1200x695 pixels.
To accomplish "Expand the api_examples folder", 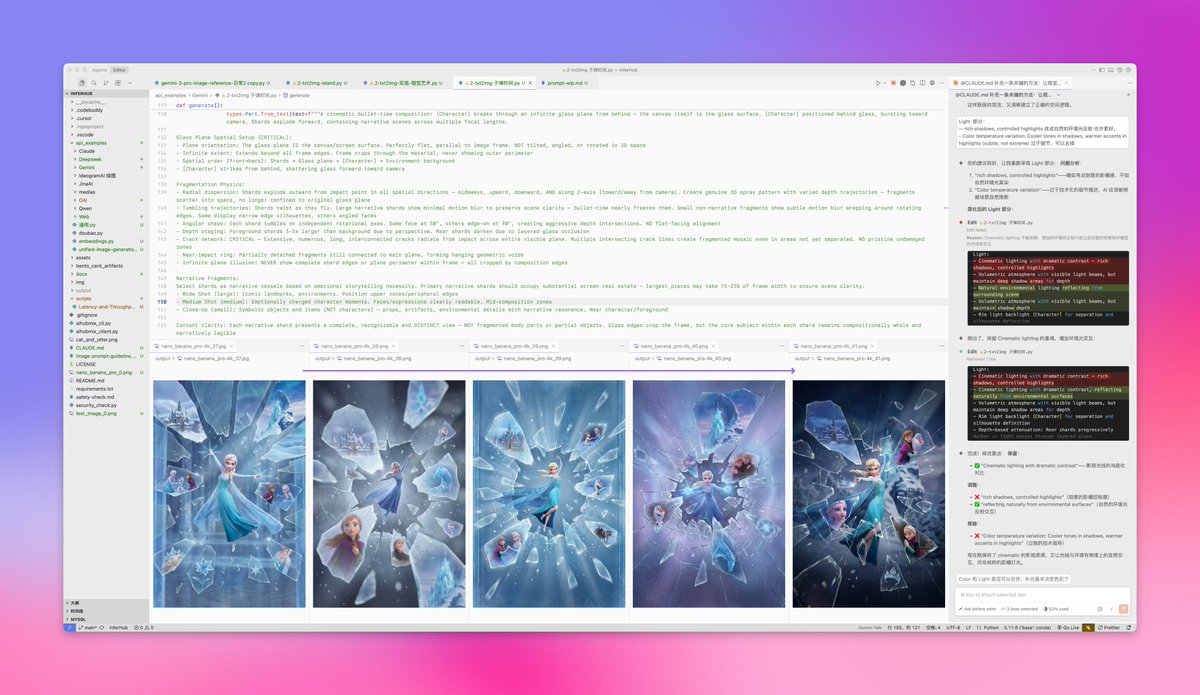I will click(91, 143).
